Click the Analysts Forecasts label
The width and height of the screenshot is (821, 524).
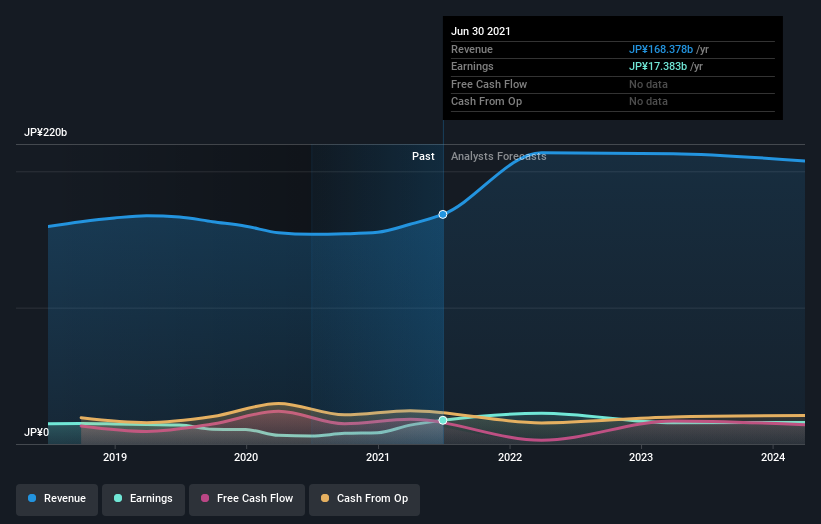(x=498, y=157)
